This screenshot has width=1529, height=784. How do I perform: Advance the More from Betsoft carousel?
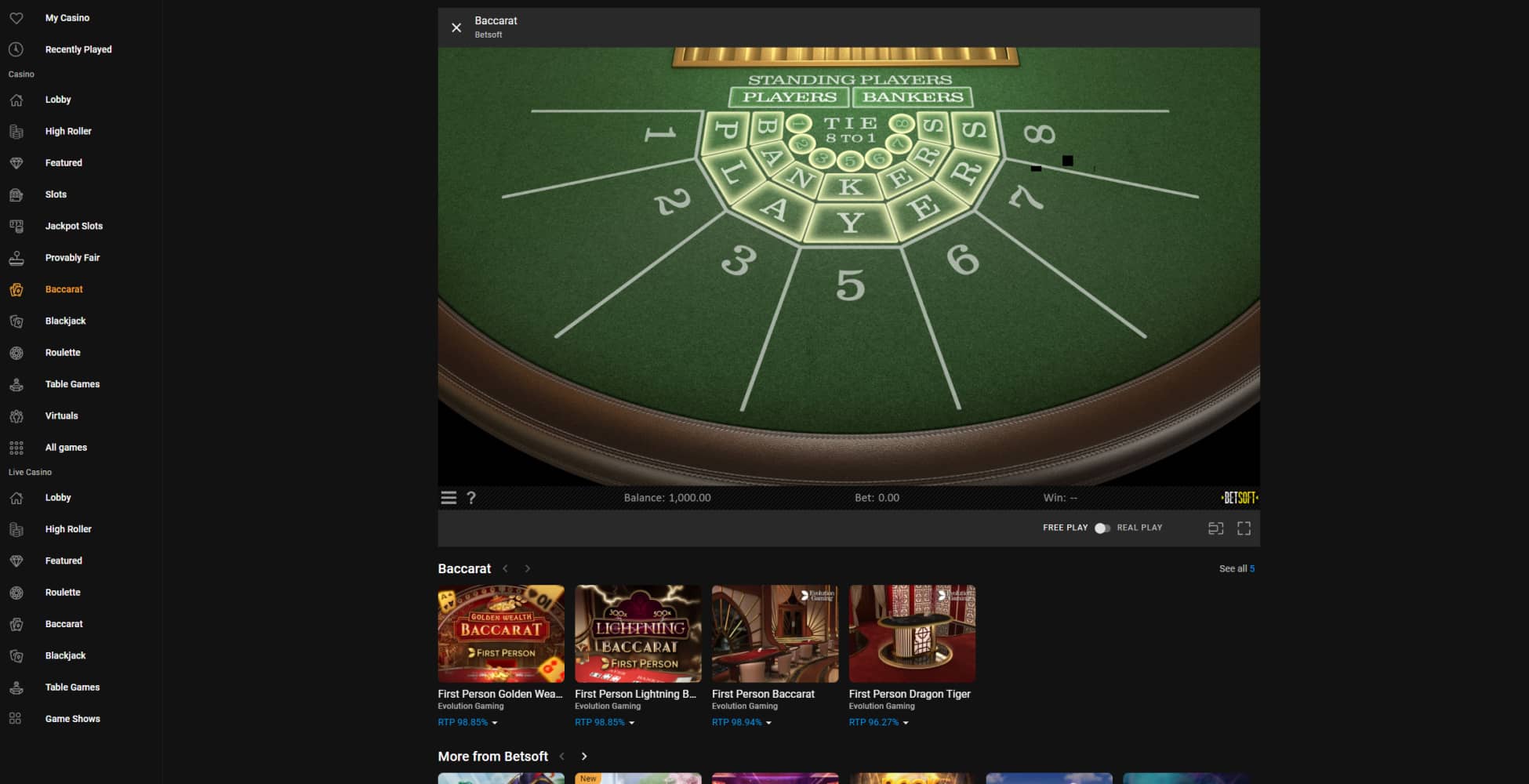tap(584, 756)
